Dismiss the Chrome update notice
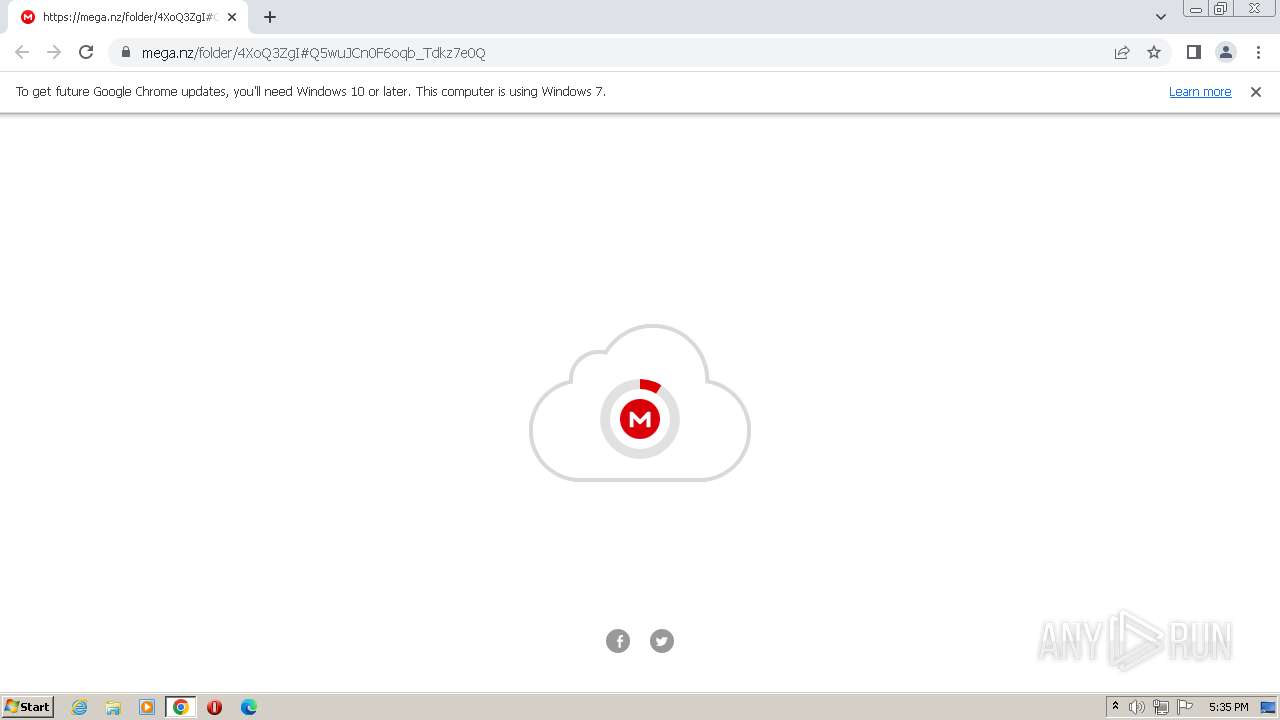 [1256, 92]
